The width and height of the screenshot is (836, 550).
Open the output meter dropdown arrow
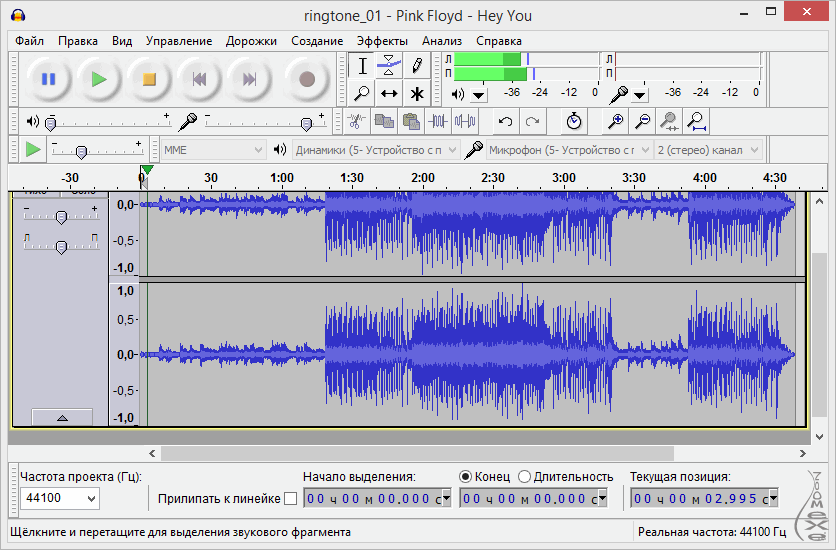pos(479,95)
